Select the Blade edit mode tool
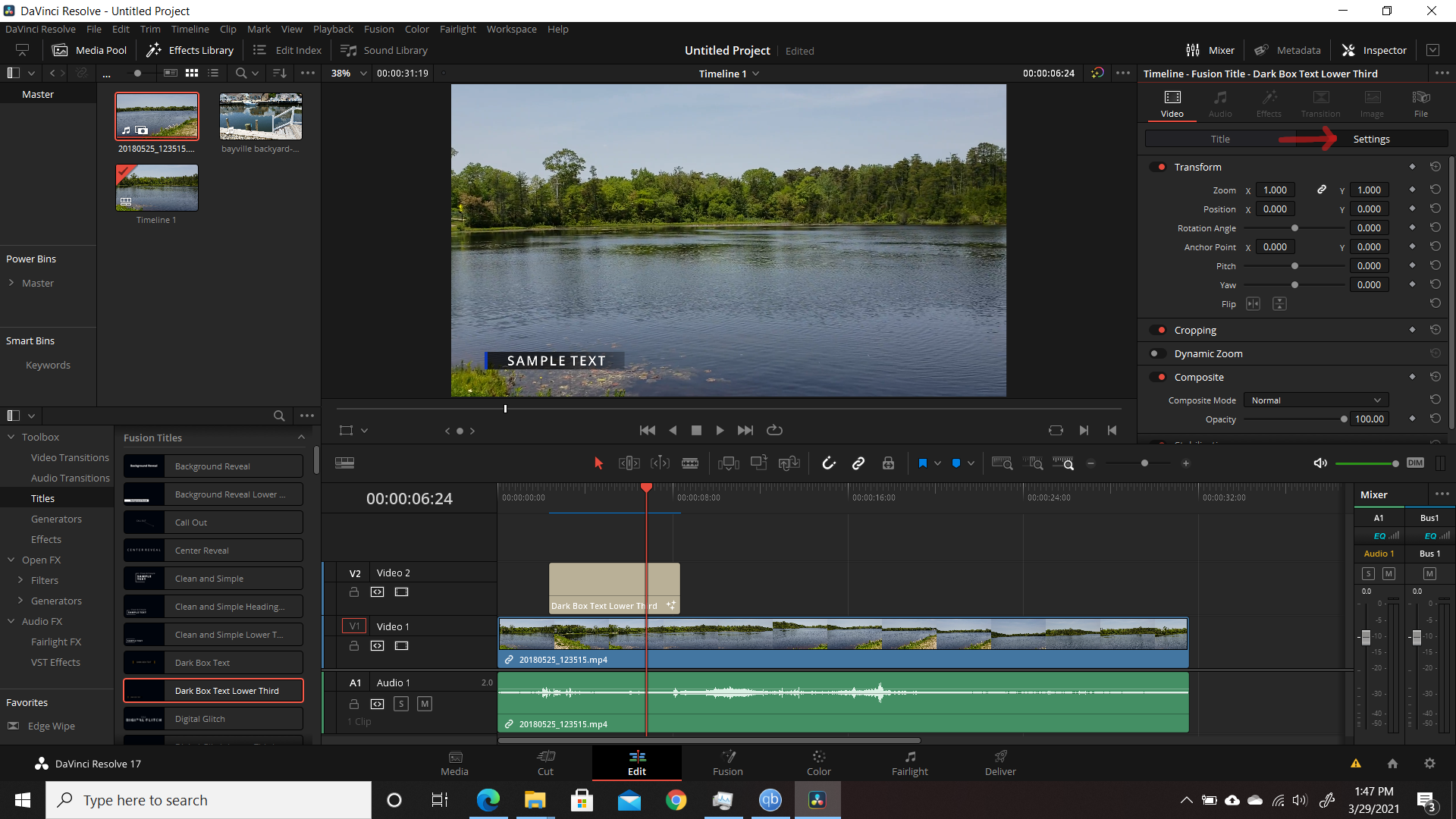The height and width of the screenshot is (819, 1456). [690, 463]
